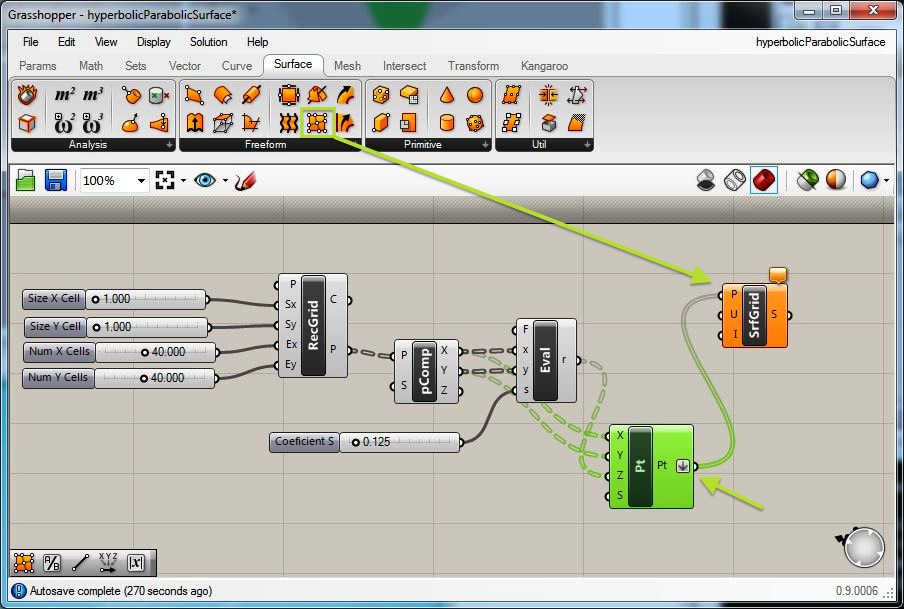904x609 pixels.
Task: Switch to the Mesh tab
Action: (x=347, y=66)
